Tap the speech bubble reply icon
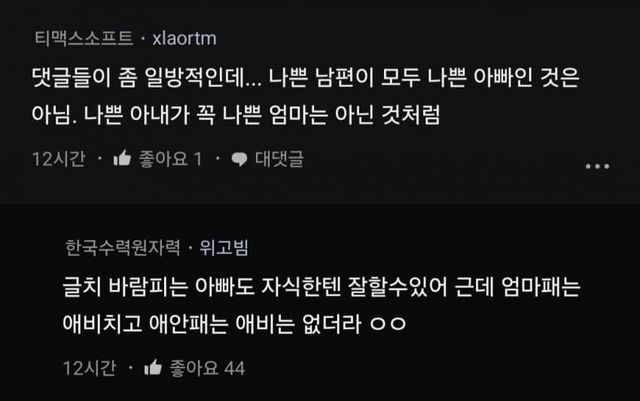The width and height of the screenshot is (640, 401). click(x=239, y=159)
